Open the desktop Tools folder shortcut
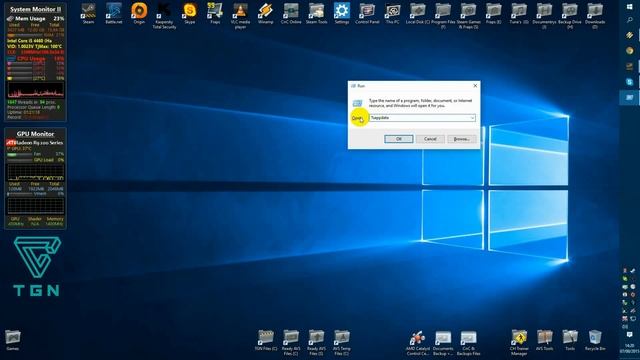This screenshot has height=360, width=640. [x=570, y=340]
